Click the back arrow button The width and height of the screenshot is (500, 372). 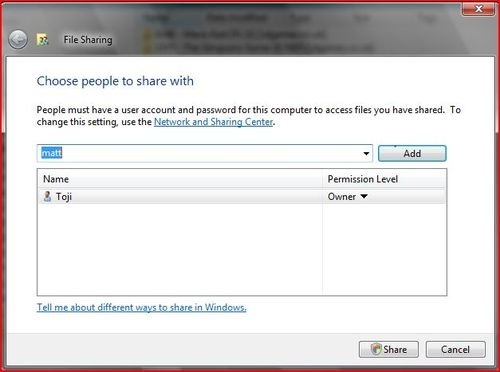tap(18, 40)
